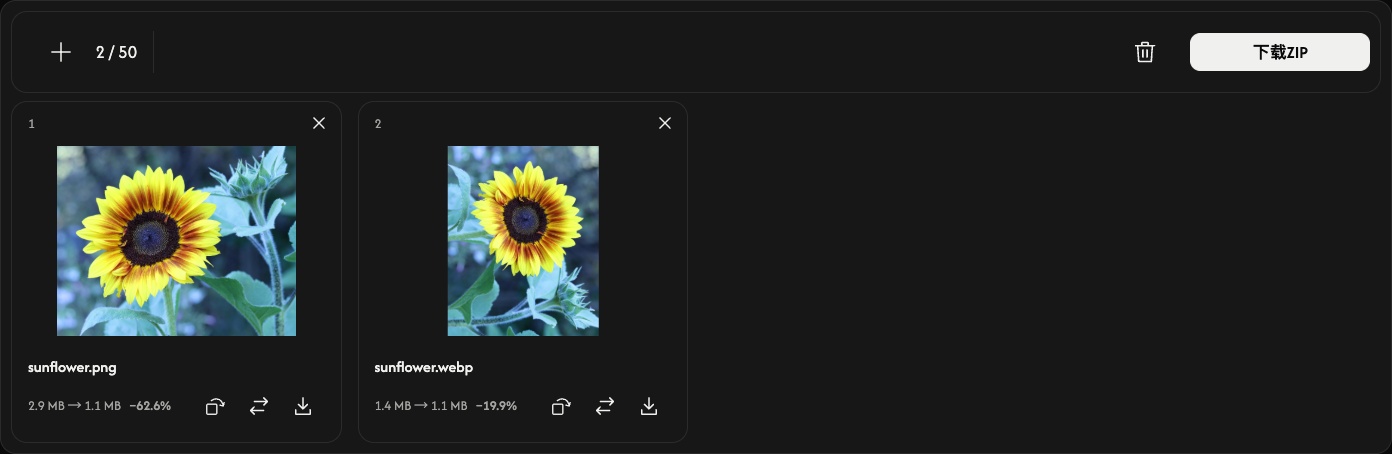Rotate the sunflower.webp image
The image size is (1392, 454).
pos(561,406)
